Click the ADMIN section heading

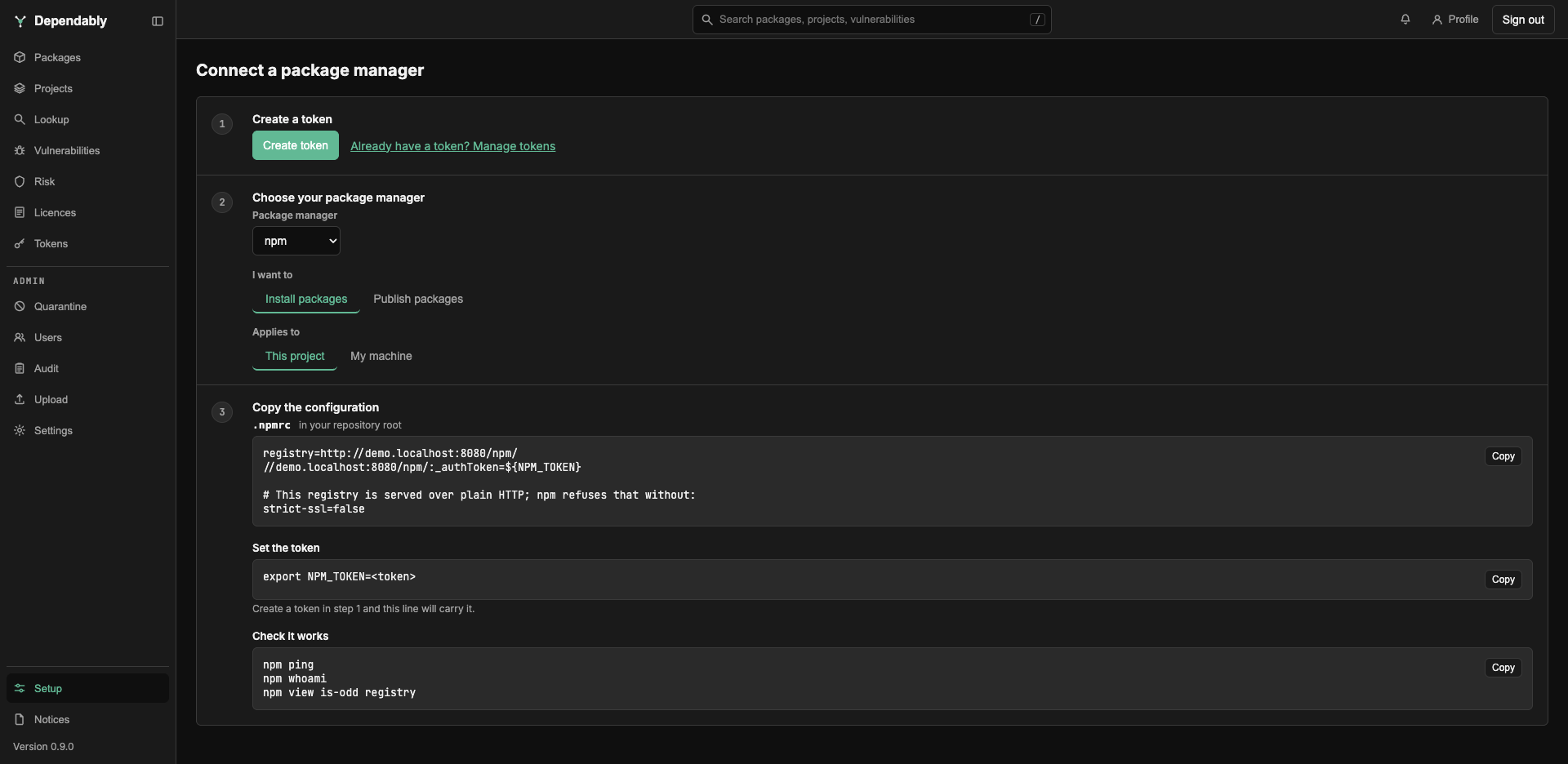pos(29,281)
